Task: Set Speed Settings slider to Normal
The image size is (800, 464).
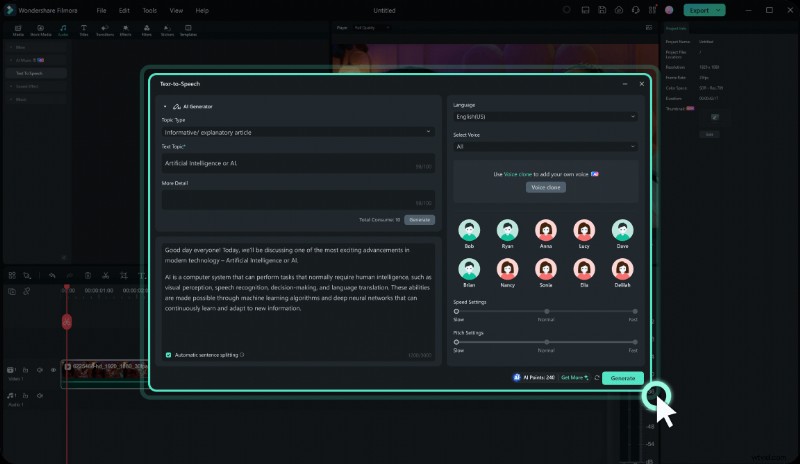Action: click(x=545, y=311)
